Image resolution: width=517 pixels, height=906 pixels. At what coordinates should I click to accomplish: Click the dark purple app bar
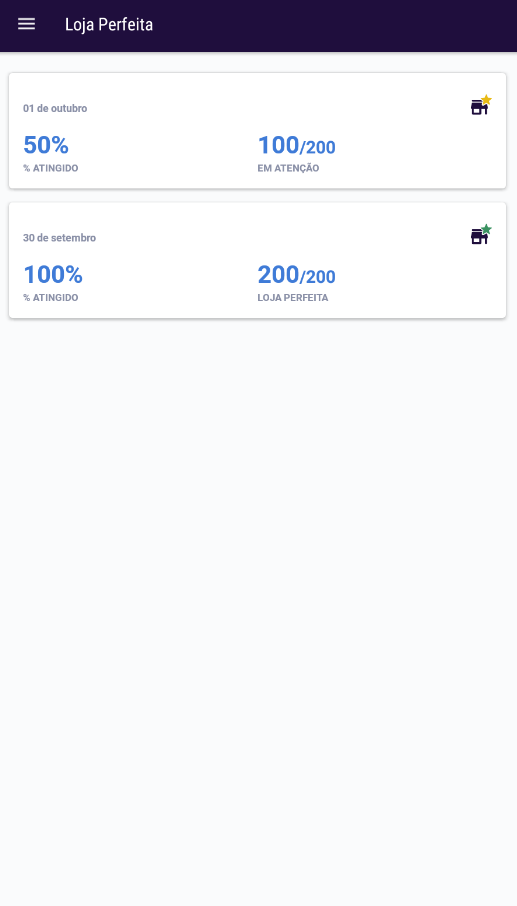(258, 26)
